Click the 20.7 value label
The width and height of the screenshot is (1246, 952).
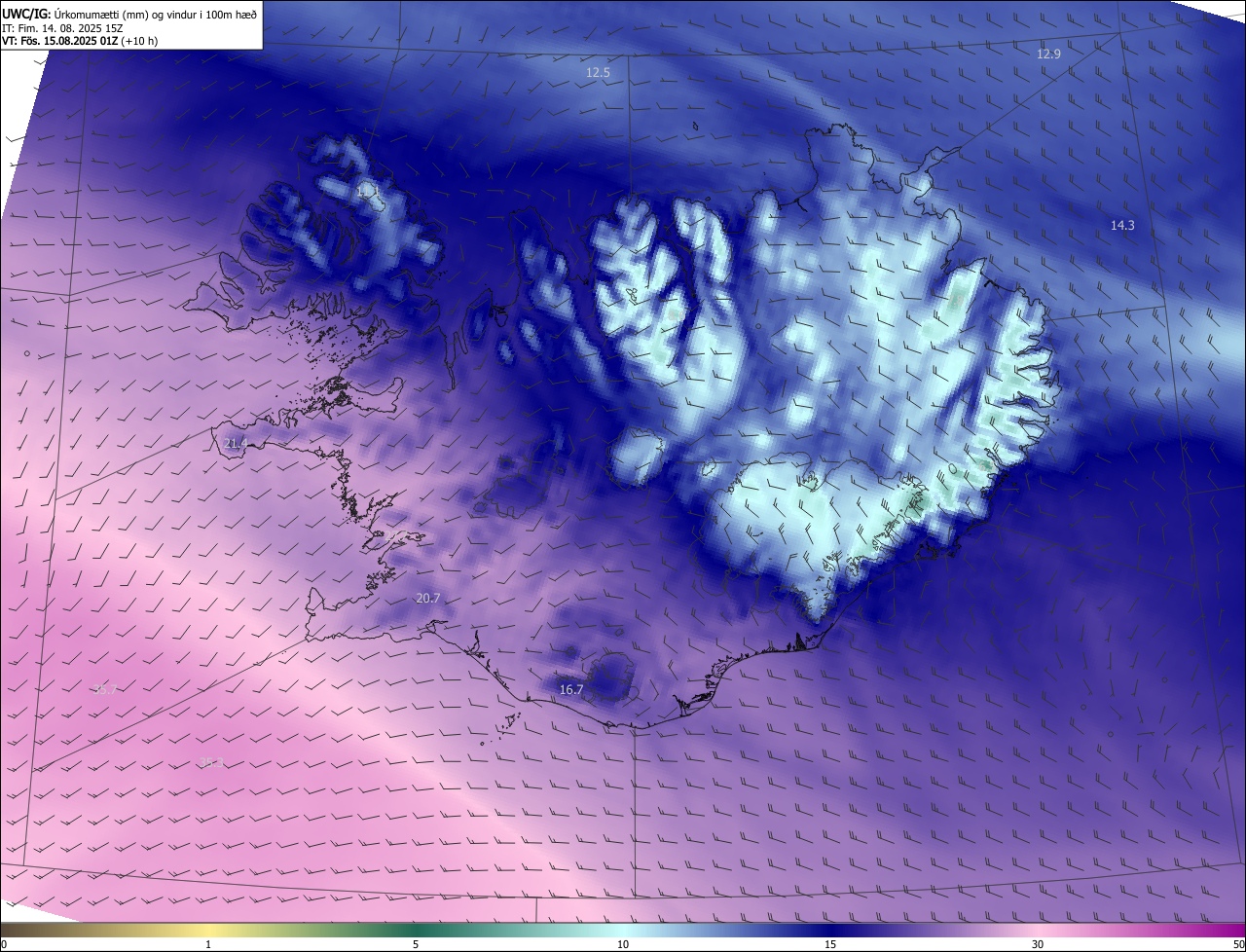(428, 598)
